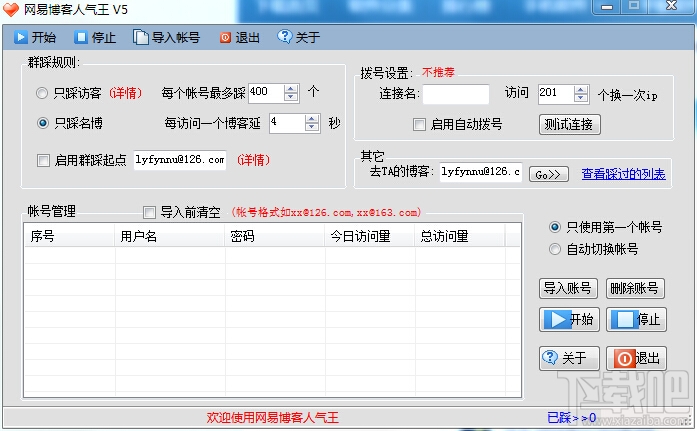Decrease the 访问 count before IP change

pos(581,98)
